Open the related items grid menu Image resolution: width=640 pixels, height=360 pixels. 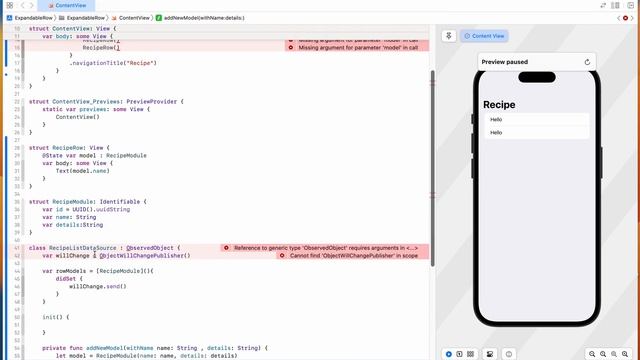point(10,5)
